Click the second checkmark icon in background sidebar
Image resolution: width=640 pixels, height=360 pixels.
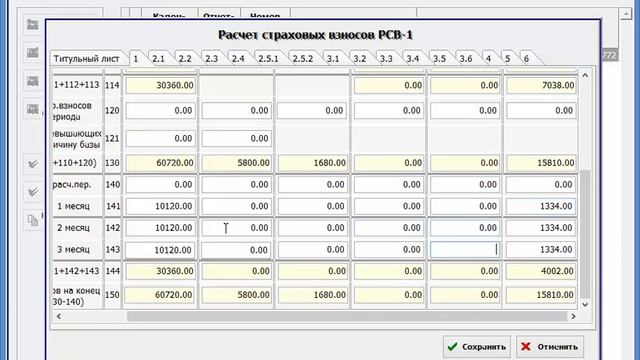tap(33, 192)
